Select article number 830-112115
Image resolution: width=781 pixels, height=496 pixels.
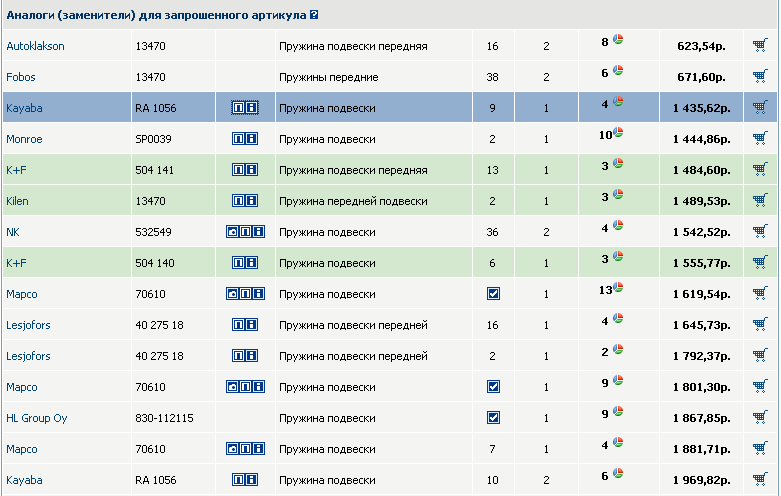(x=164, y=418)
